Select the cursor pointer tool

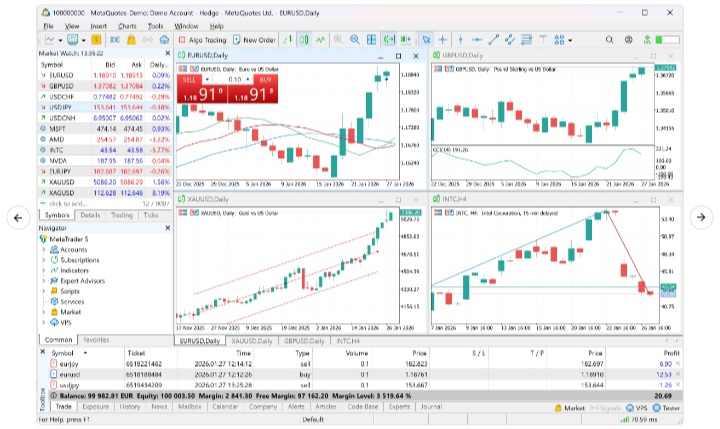coord(426,40)
